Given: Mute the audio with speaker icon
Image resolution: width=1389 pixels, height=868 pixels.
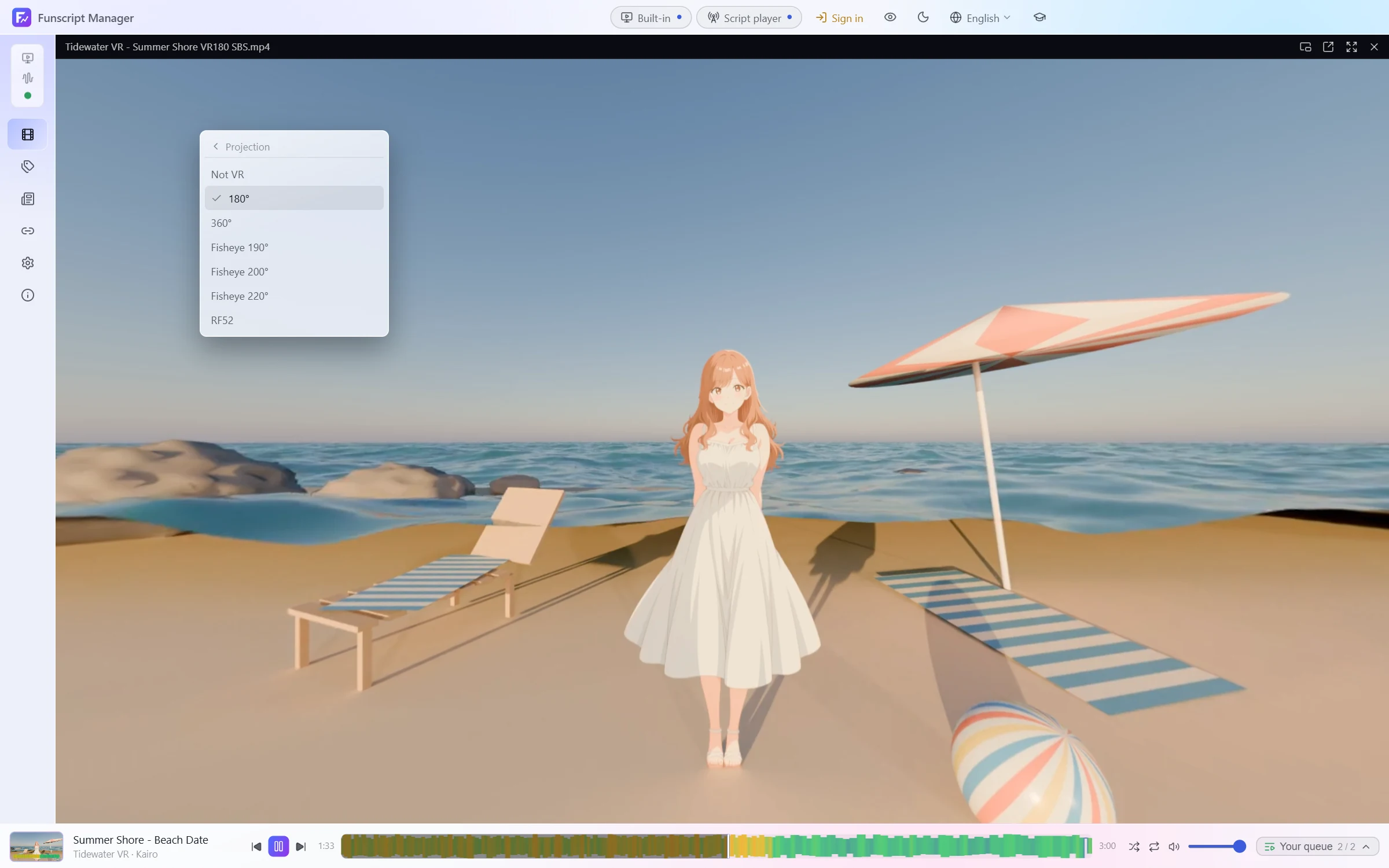Looking at the screenshot, I should [1174, 846].
